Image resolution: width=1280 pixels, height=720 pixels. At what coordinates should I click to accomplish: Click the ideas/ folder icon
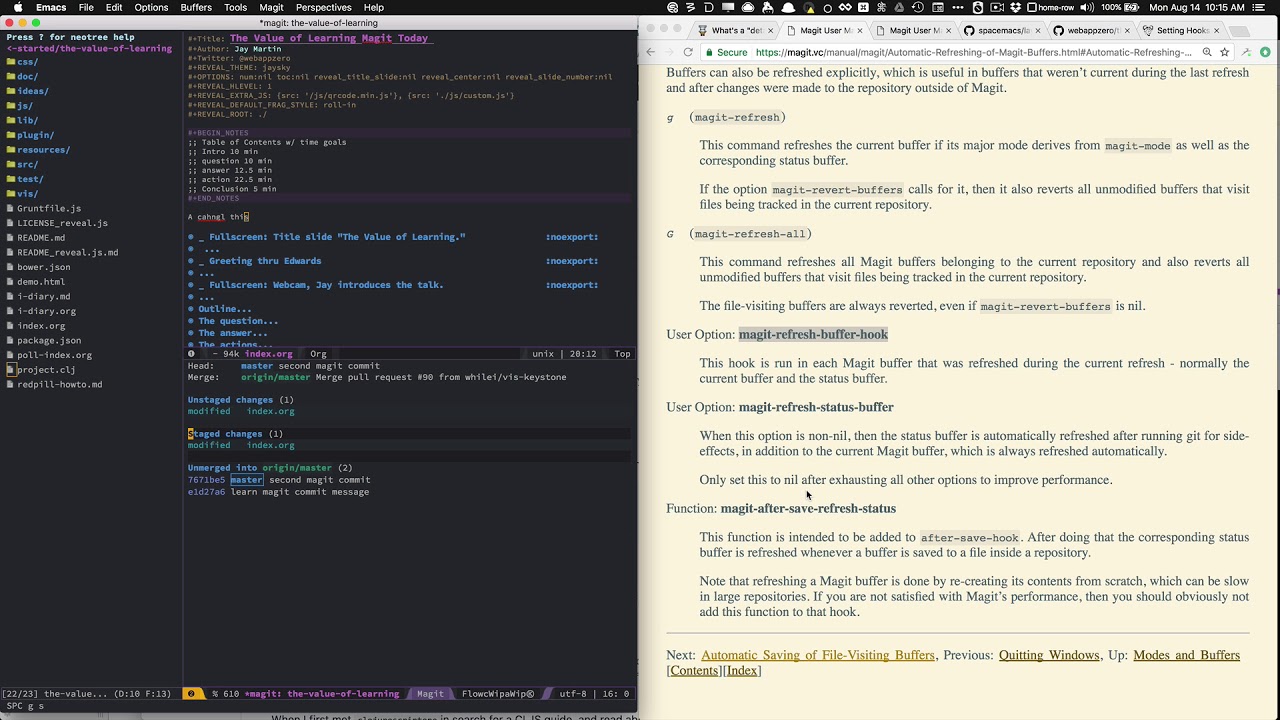(x=11, y=91)
